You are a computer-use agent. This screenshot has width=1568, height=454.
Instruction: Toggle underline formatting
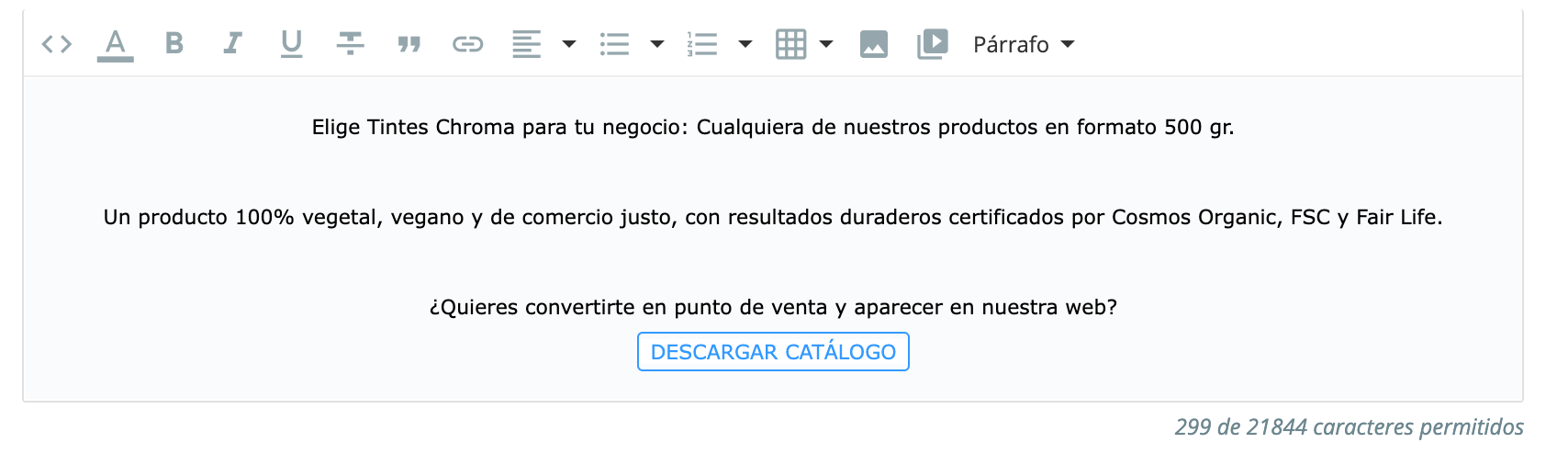coord(291,44)
